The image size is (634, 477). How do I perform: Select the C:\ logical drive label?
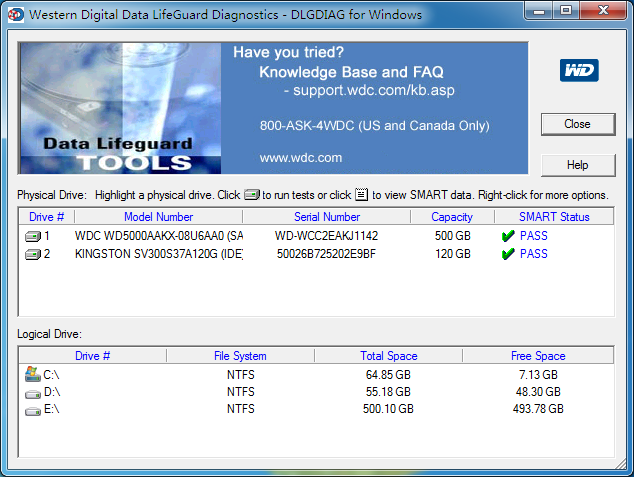point(51,375)
